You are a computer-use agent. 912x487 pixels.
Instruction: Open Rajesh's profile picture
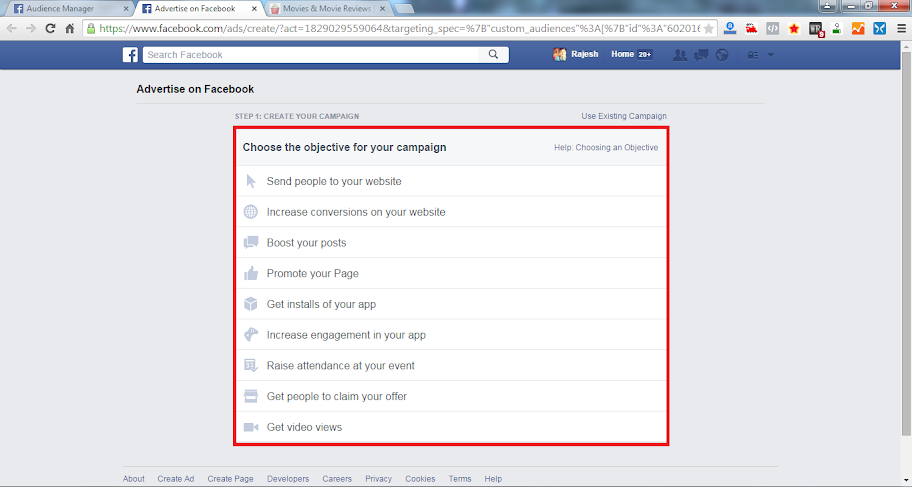click(x=560, y=55)
